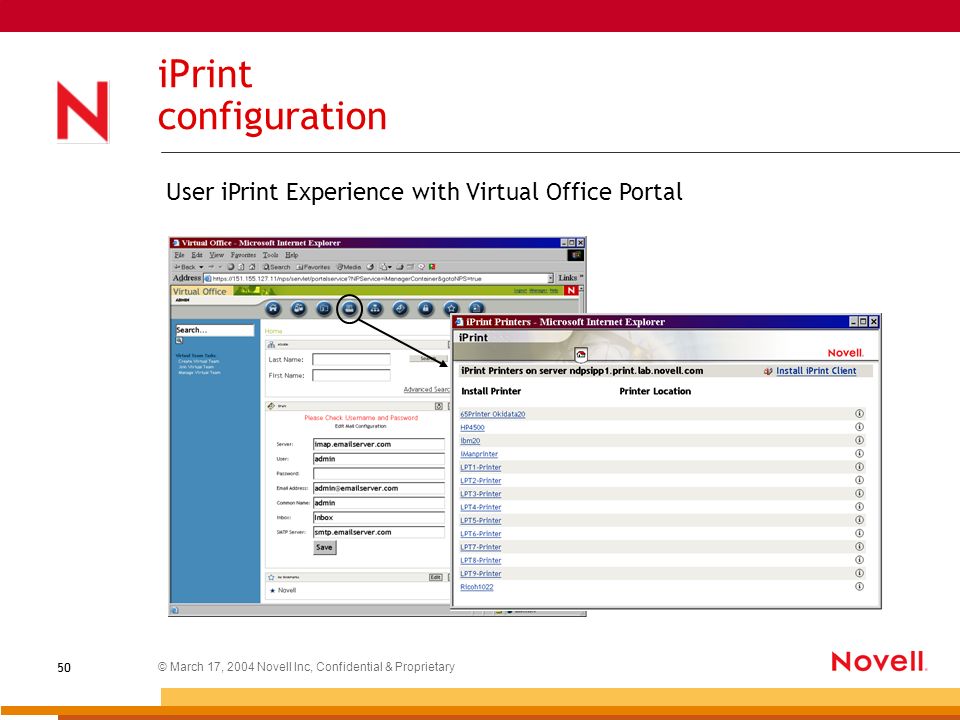Image resolution: width=960 pixels, height=720 pixels.
Task: Click the Create Virtual Team link
Action: coord(198,361)
